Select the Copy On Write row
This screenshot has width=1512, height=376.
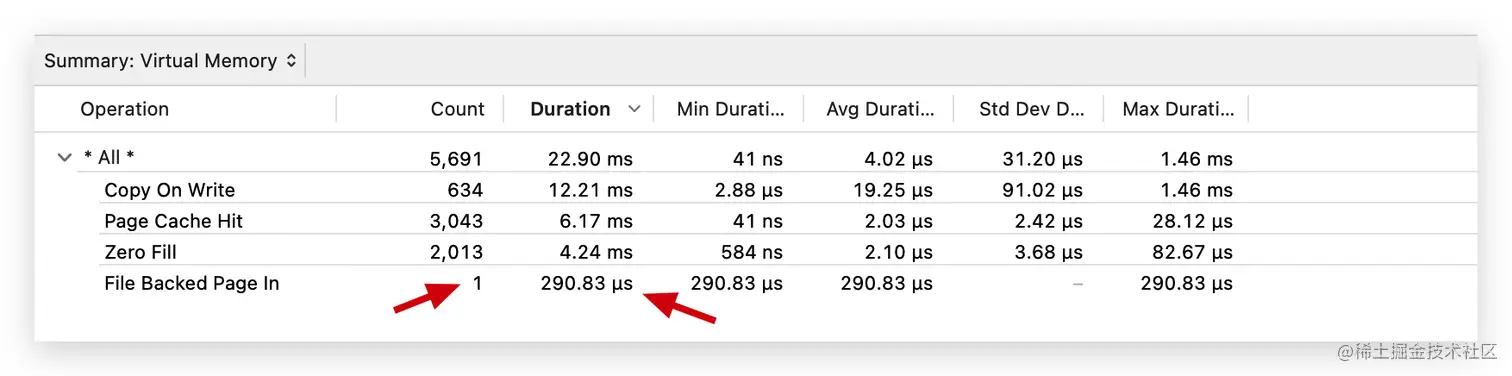click(755, 190)
